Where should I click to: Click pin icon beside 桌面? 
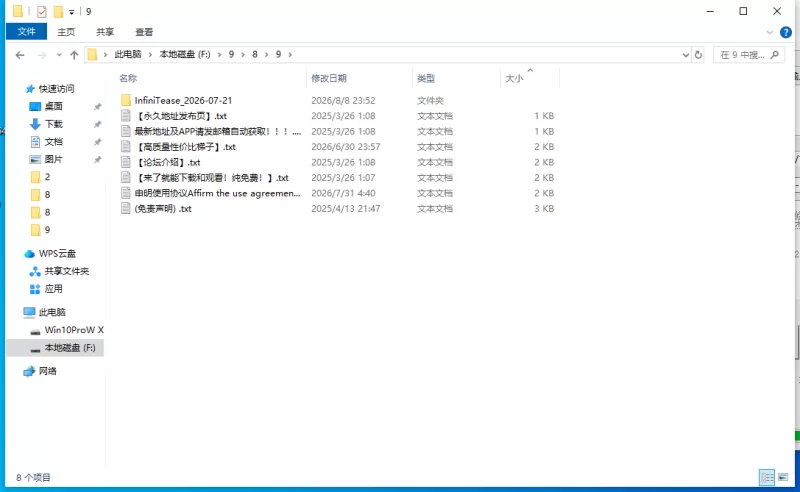(x=97, y=106)
